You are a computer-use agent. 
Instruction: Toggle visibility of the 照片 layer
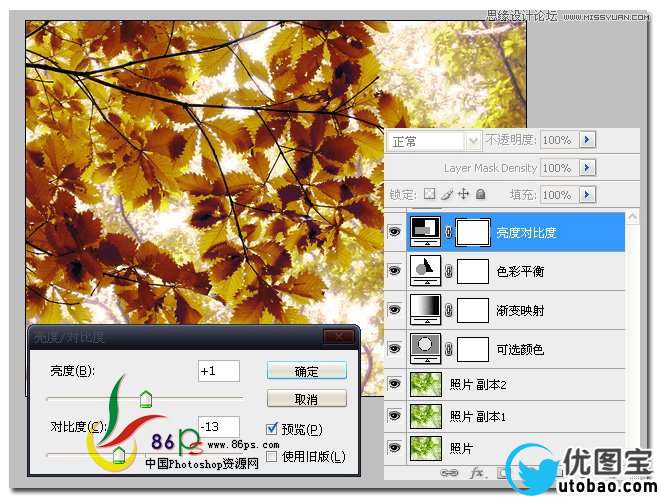point(394,447)
